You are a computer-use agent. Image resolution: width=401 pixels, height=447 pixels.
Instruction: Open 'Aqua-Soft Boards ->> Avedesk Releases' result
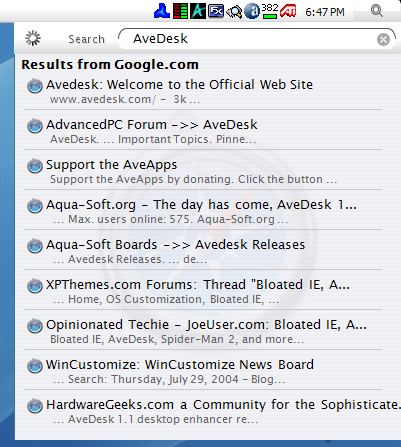pyautogui.click(x=175, y=245)
